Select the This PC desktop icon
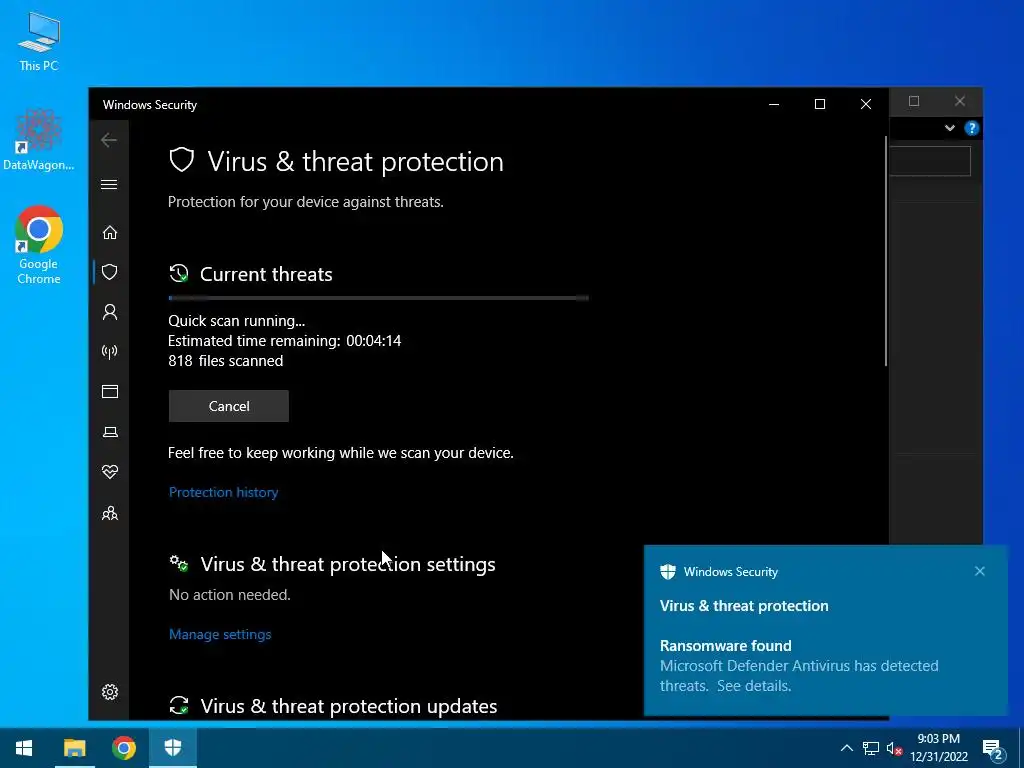 [x=39, y=41]
